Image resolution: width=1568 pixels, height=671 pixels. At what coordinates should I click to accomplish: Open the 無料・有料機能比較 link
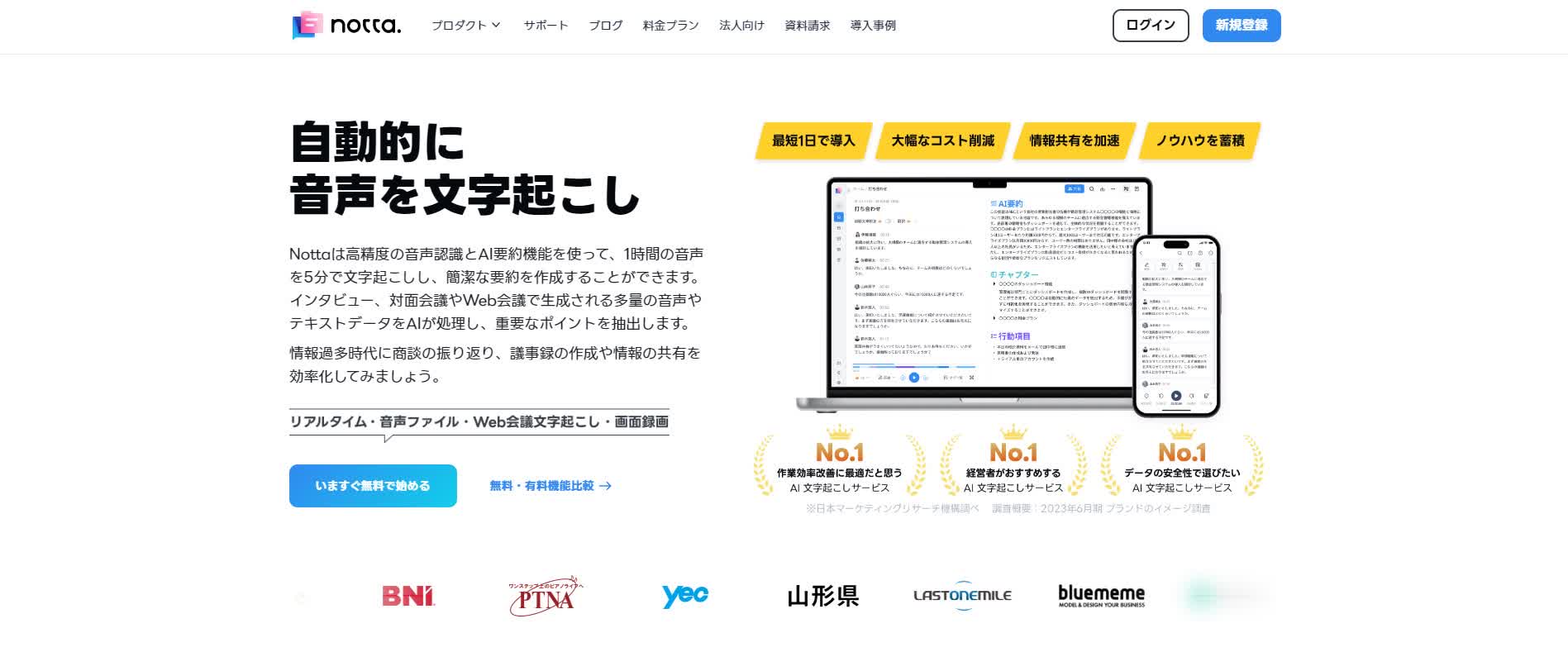point(550,486)
